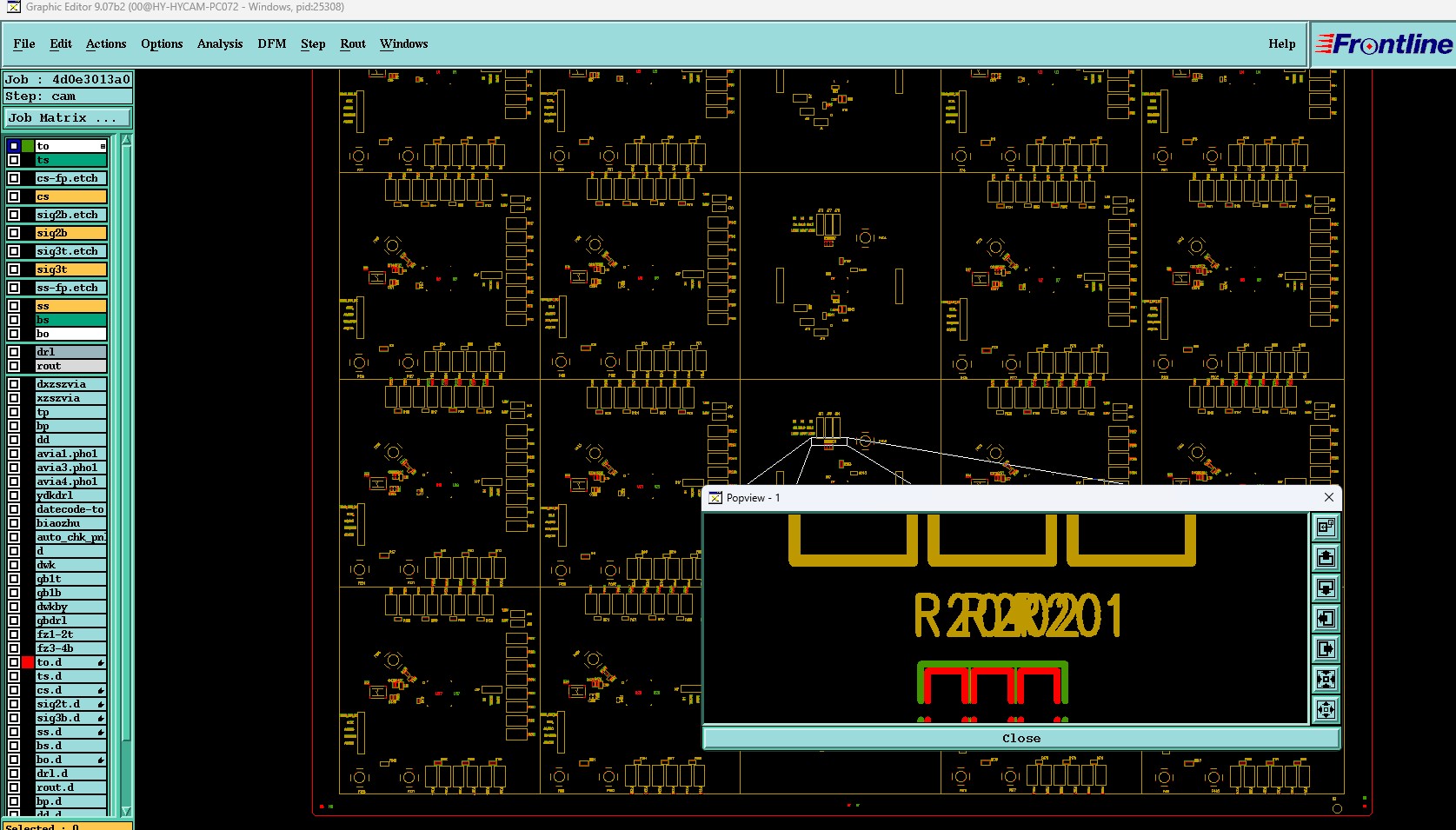Click the green color swatch of layer to
The image size is (1456, 830).
click(28, 146)
